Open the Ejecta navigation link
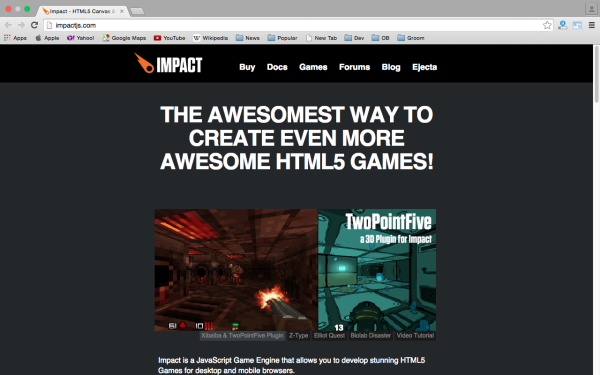The height and width of the screenshot is (375, 600). click(424, 67)
